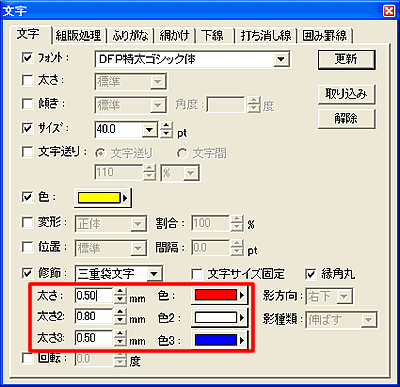Click the 太さ input field showing 0.50
The width and height of the screenshot is (400, 387).
(94, 296)
